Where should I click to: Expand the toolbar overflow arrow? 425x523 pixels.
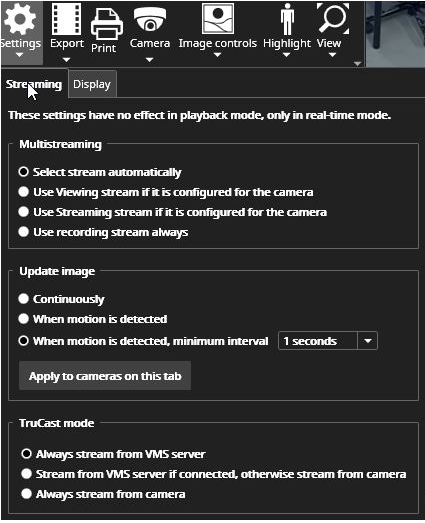pos(357,63)
